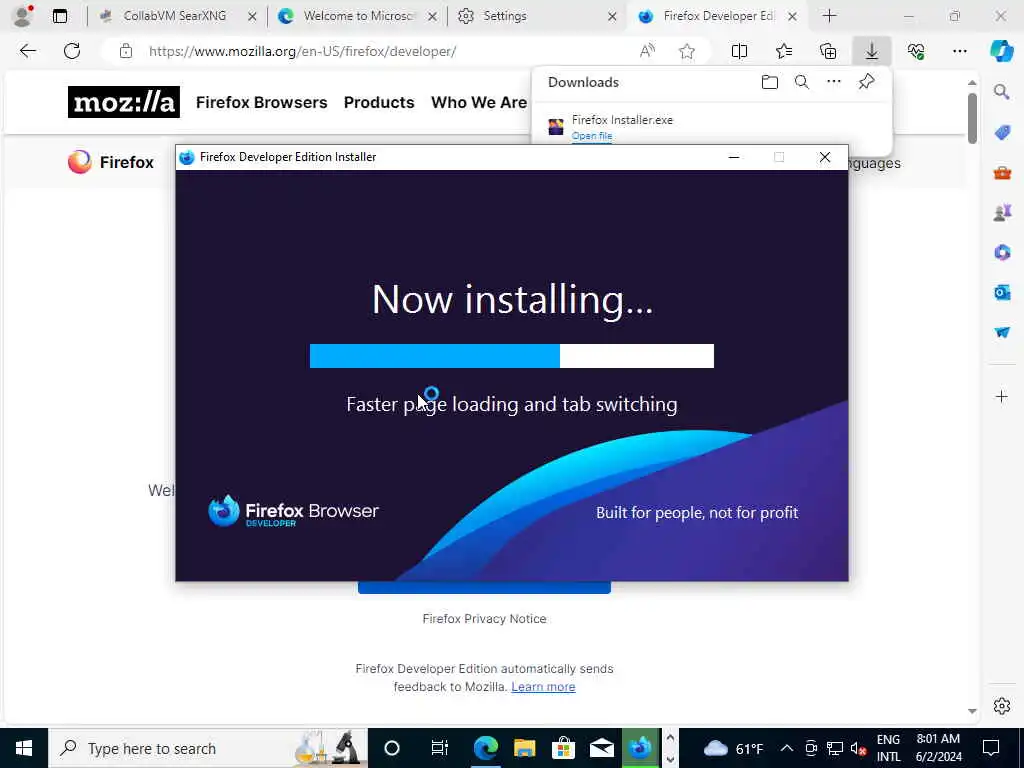Screen dimensions: 1024x768
Task: Open the Who We Are menu
Action: point(479,103)
